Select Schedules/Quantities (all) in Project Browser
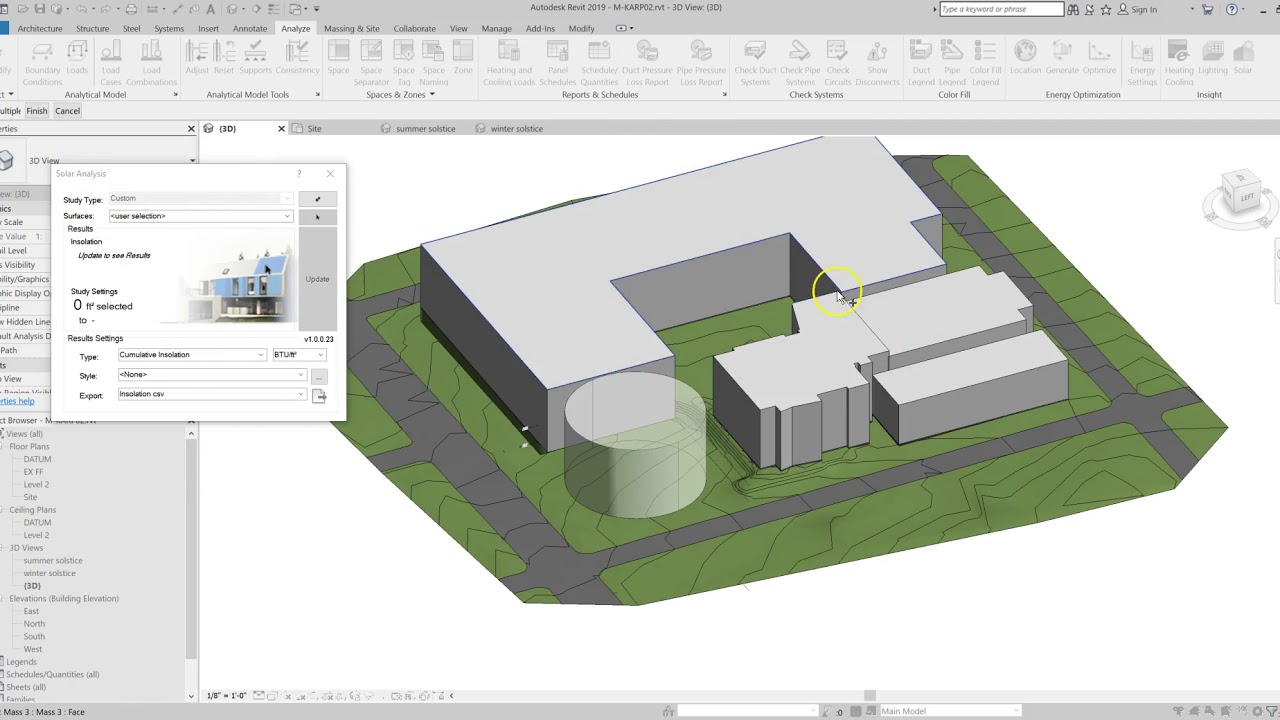 tap(53, 675)
